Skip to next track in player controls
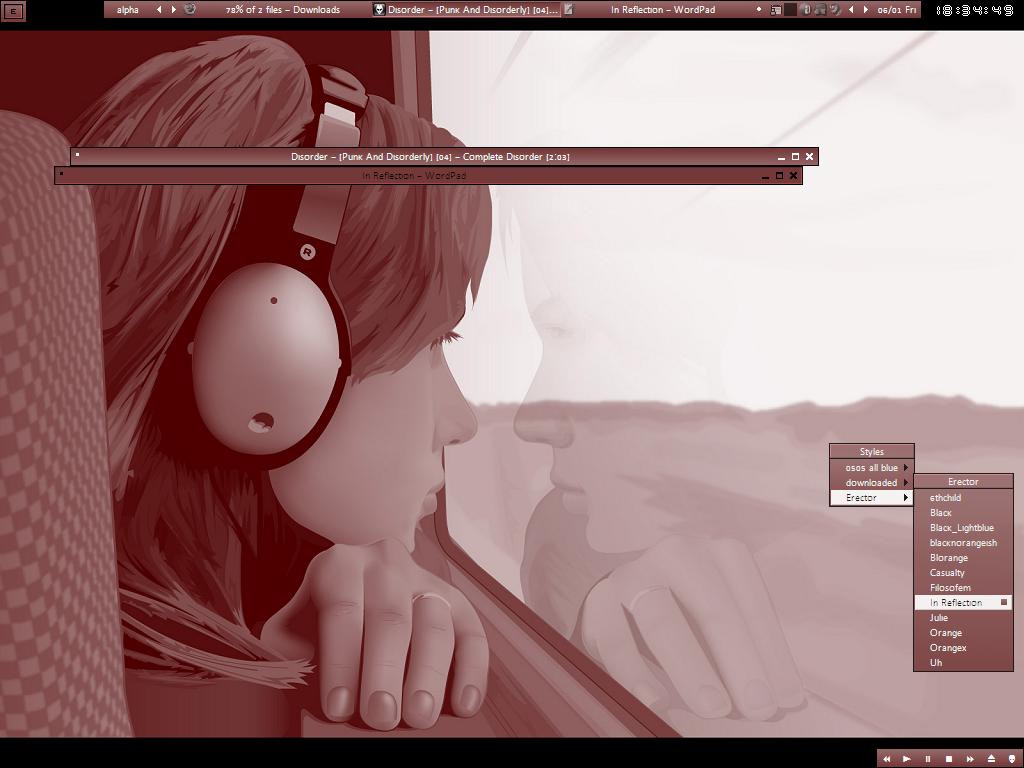The height and width of the screenshot is (768, 1024). (970, 759)
